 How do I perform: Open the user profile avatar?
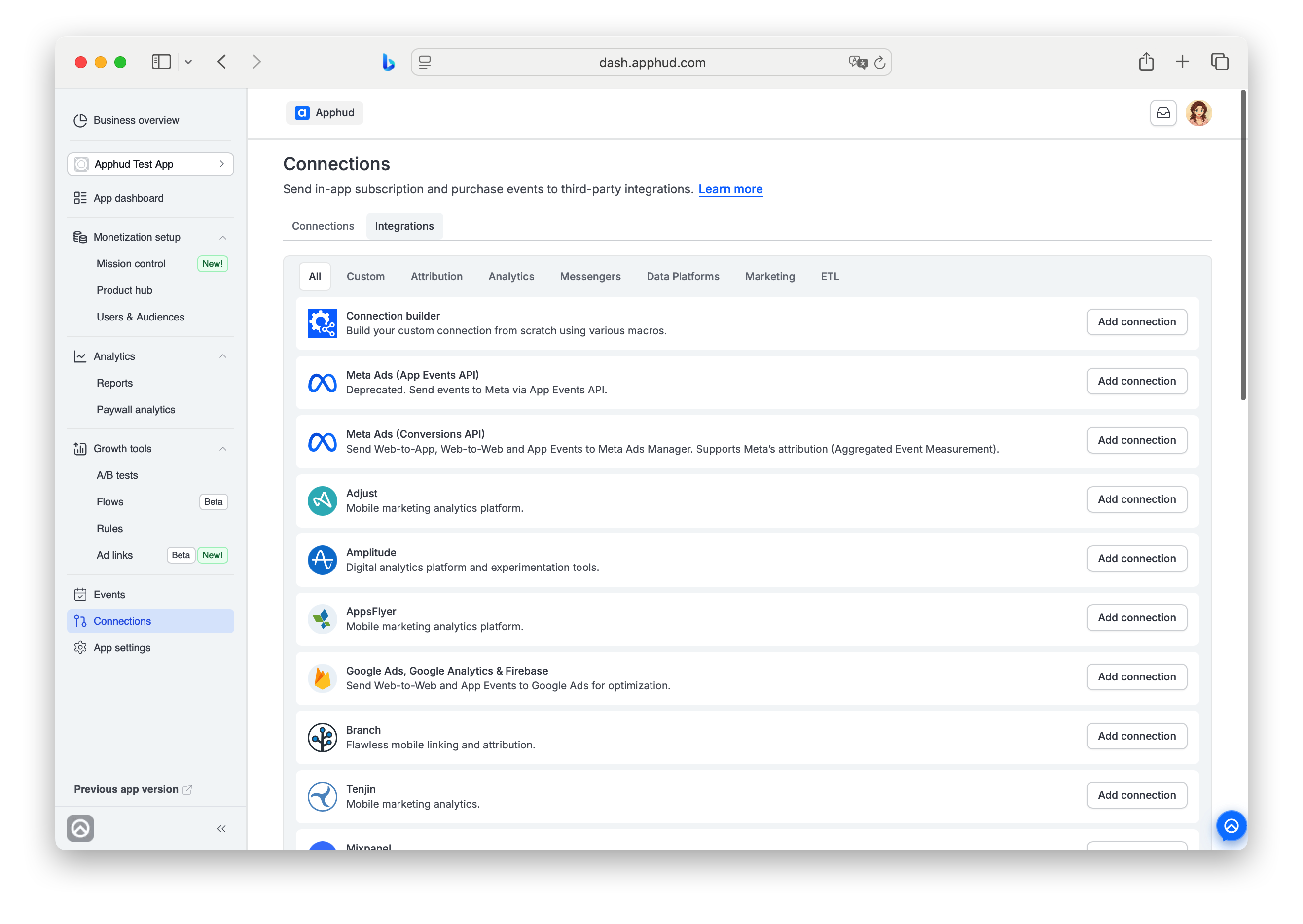1199,113
